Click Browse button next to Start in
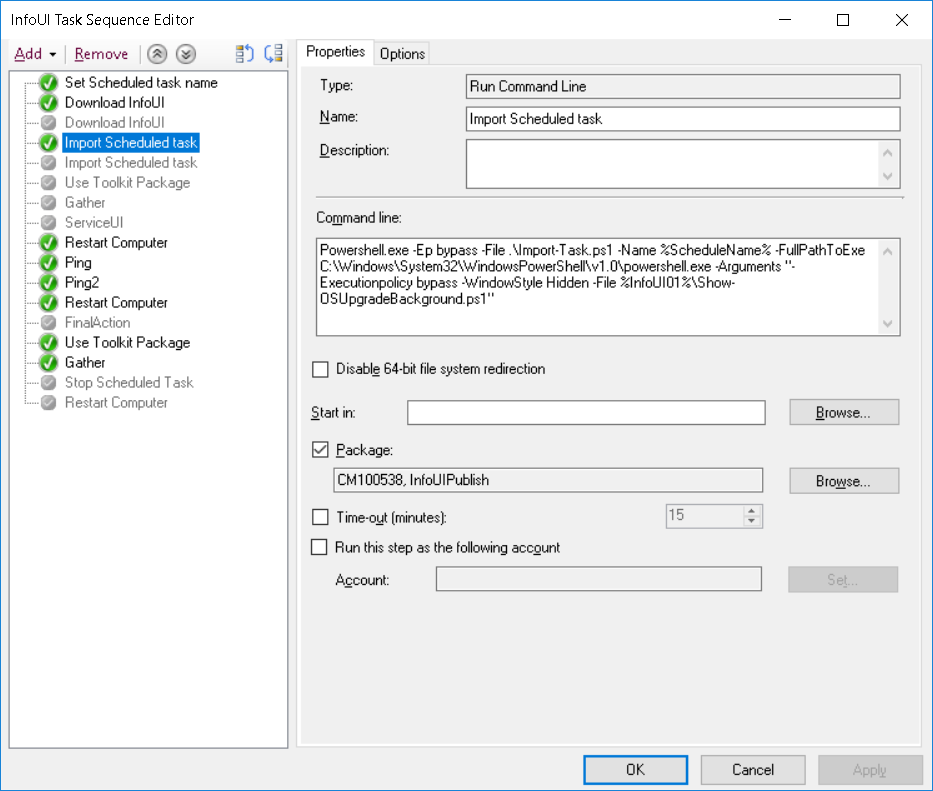 pyautogui.click(x=844, y=412)
